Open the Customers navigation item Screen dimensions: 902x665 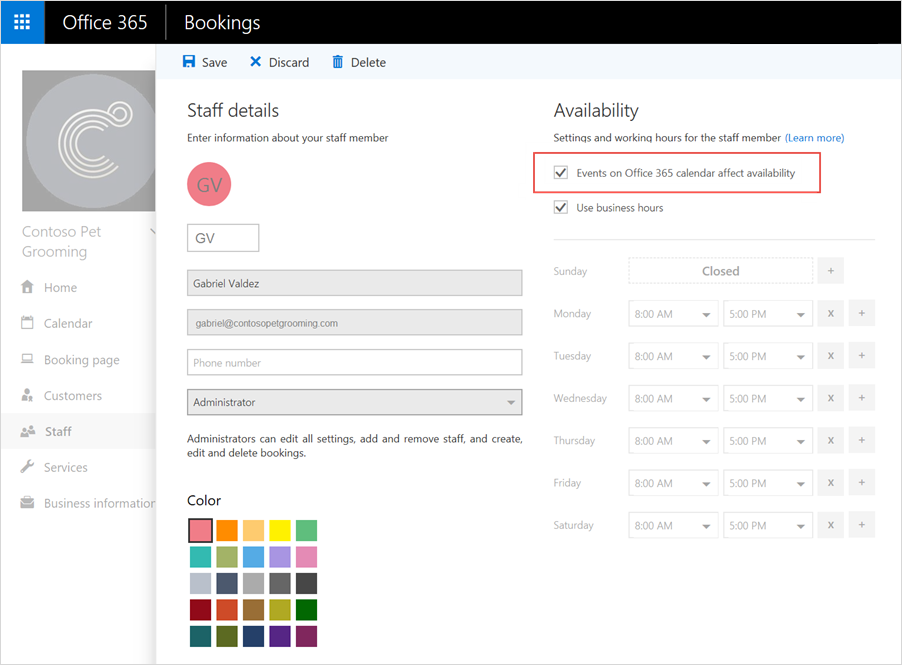(x=72, y=396)
